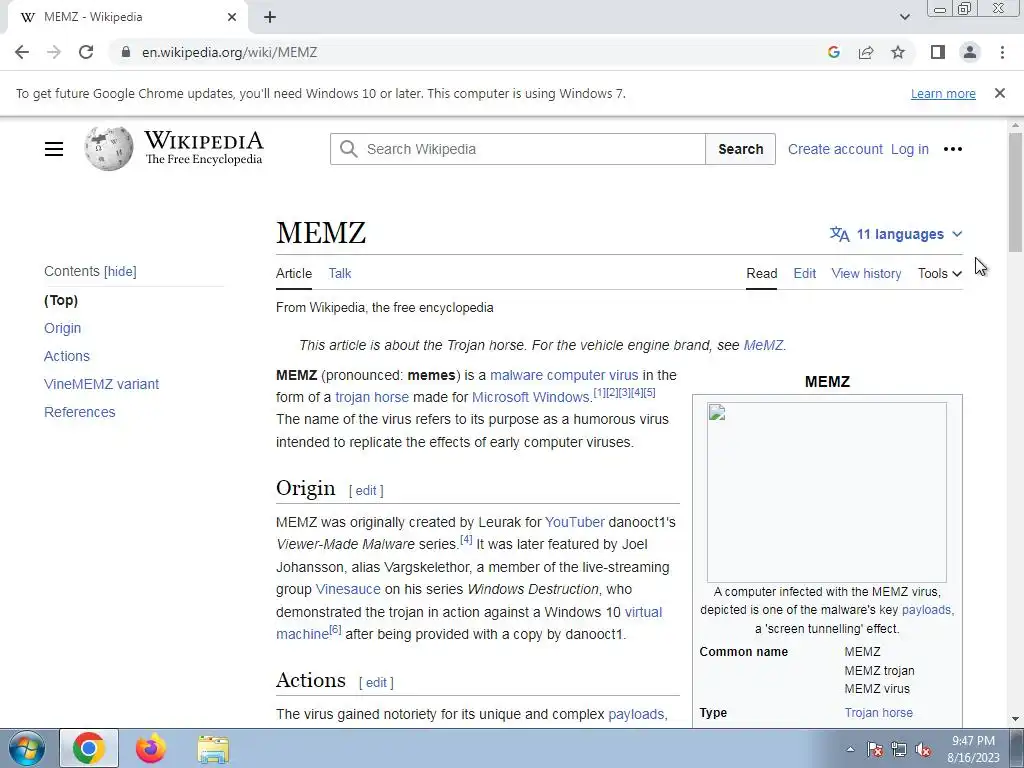This screenshot has width=1024, height=768.
Task: Click the share page icon
Action: (866, 52)
